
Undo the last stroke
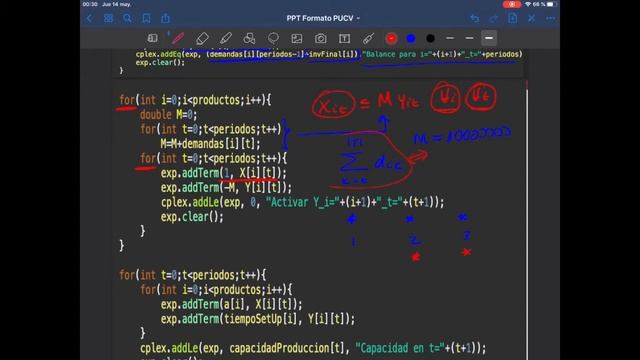475,18
